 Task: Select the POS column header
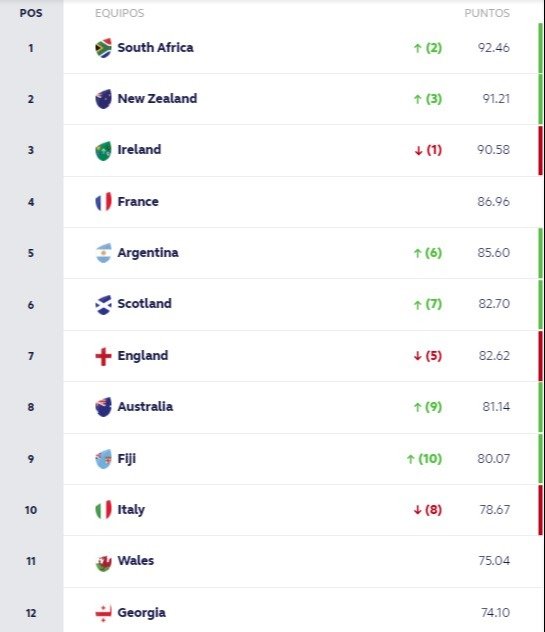click(31, 13)
